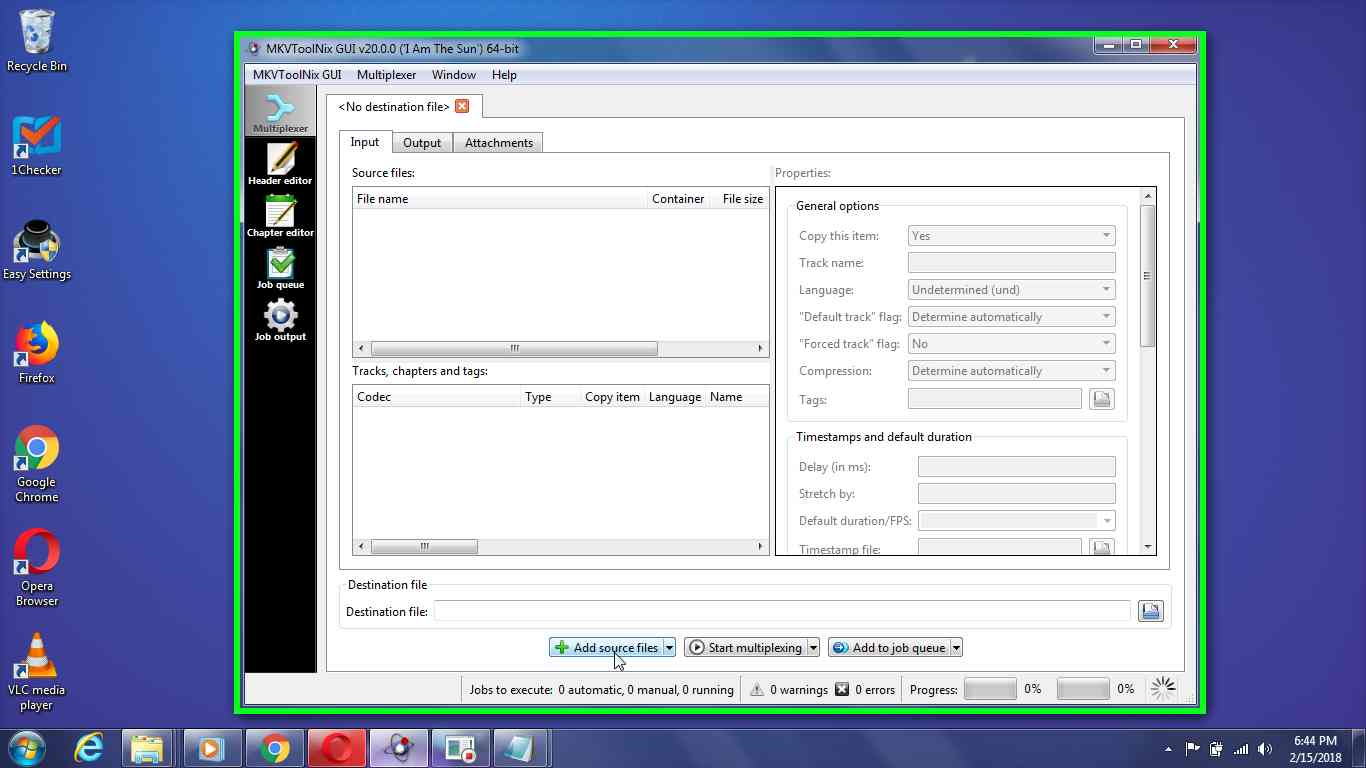
Task: Click the Type column header
Action: click(x=550, y=397)
